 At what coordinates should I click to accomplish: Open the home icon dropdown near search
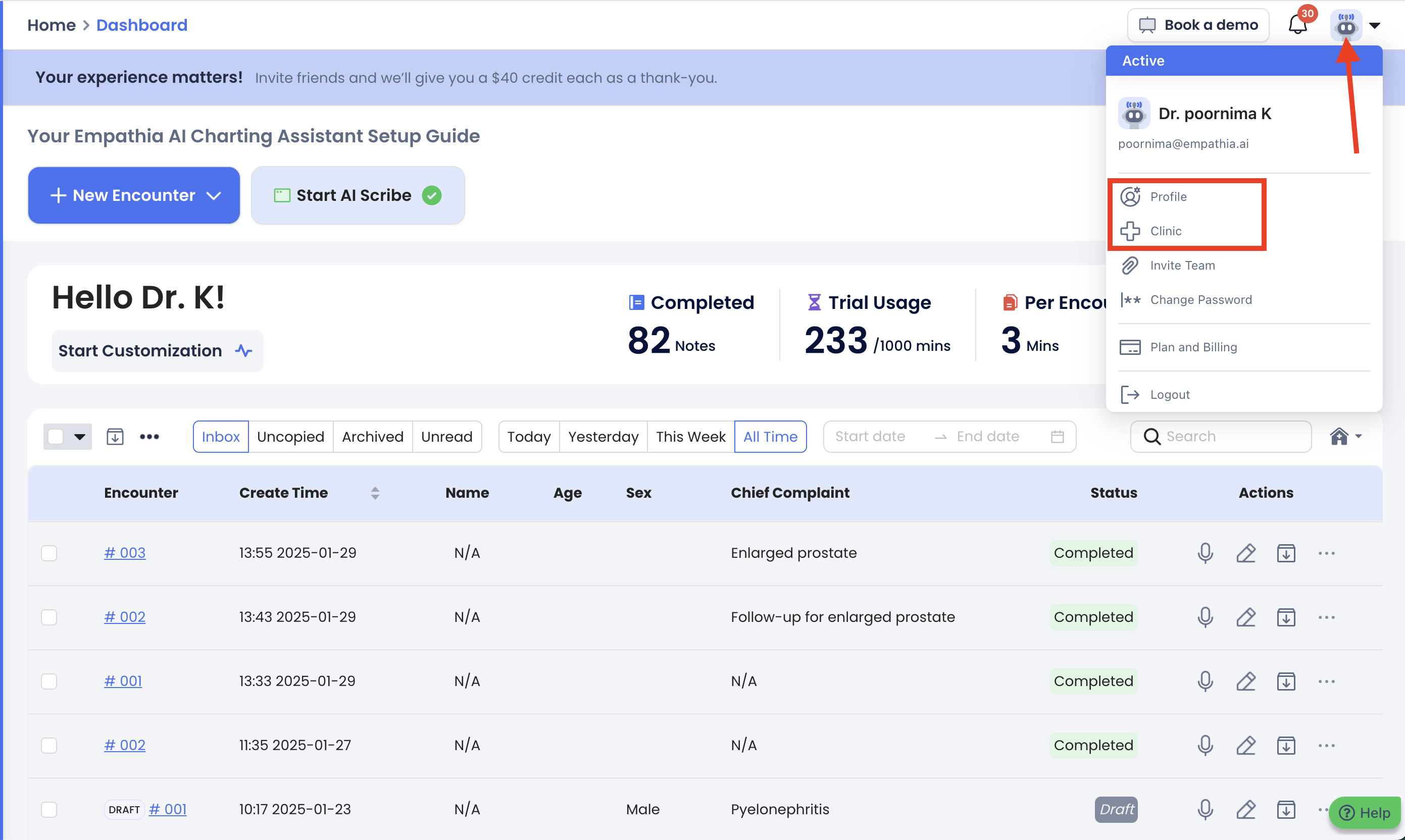point(1345,437)
